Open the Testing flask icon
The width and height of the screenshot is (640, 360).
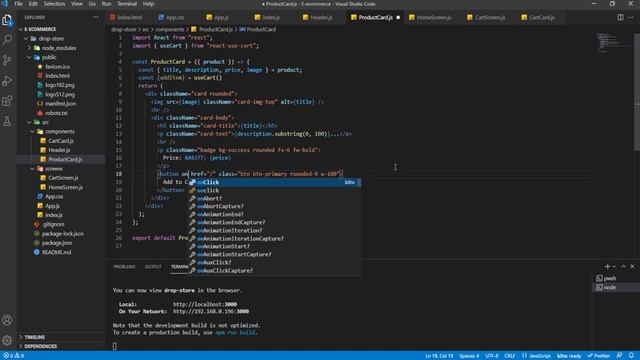[7, 121]
